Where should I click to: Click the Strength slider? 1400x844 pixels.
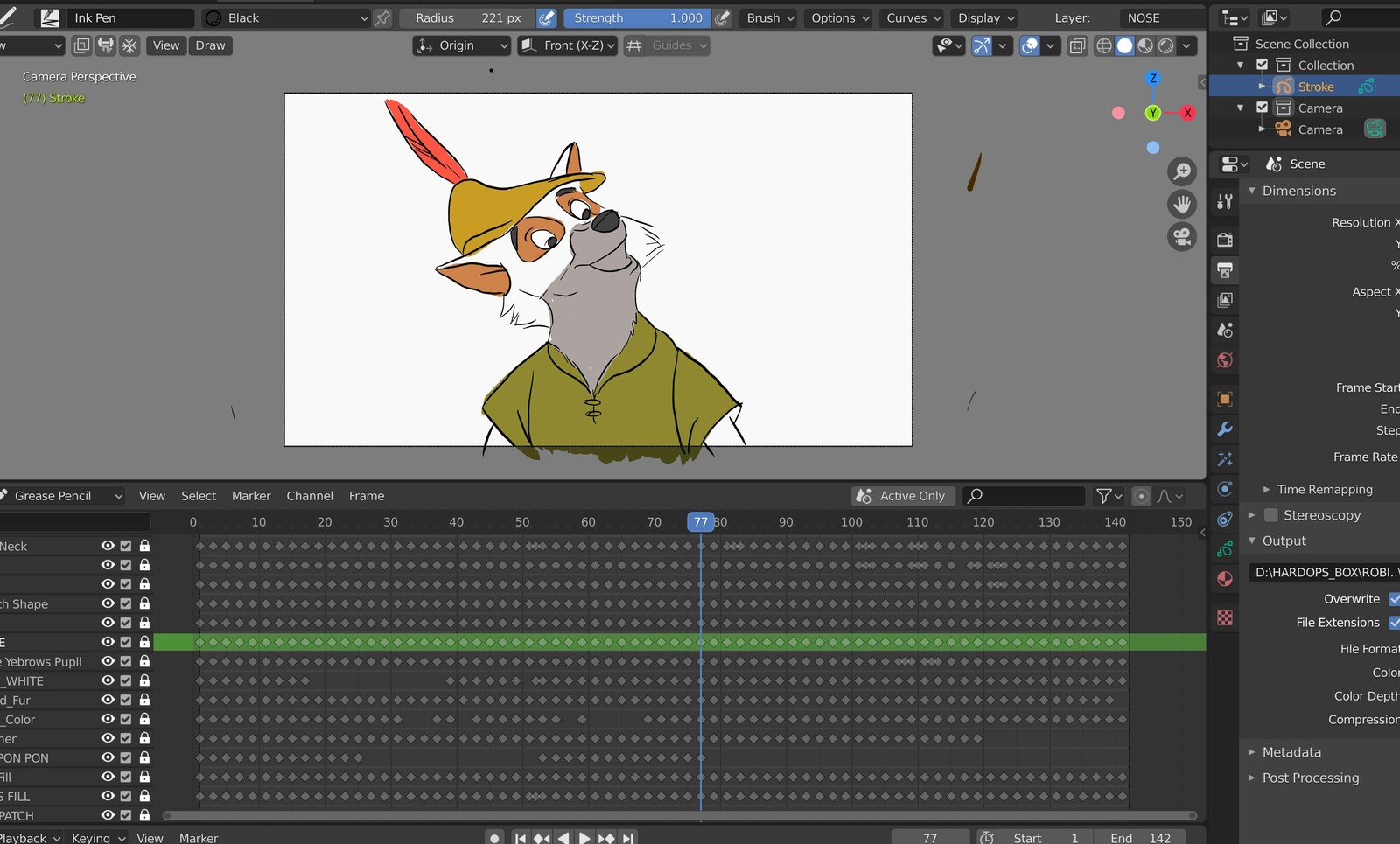(x=637, y=18)
